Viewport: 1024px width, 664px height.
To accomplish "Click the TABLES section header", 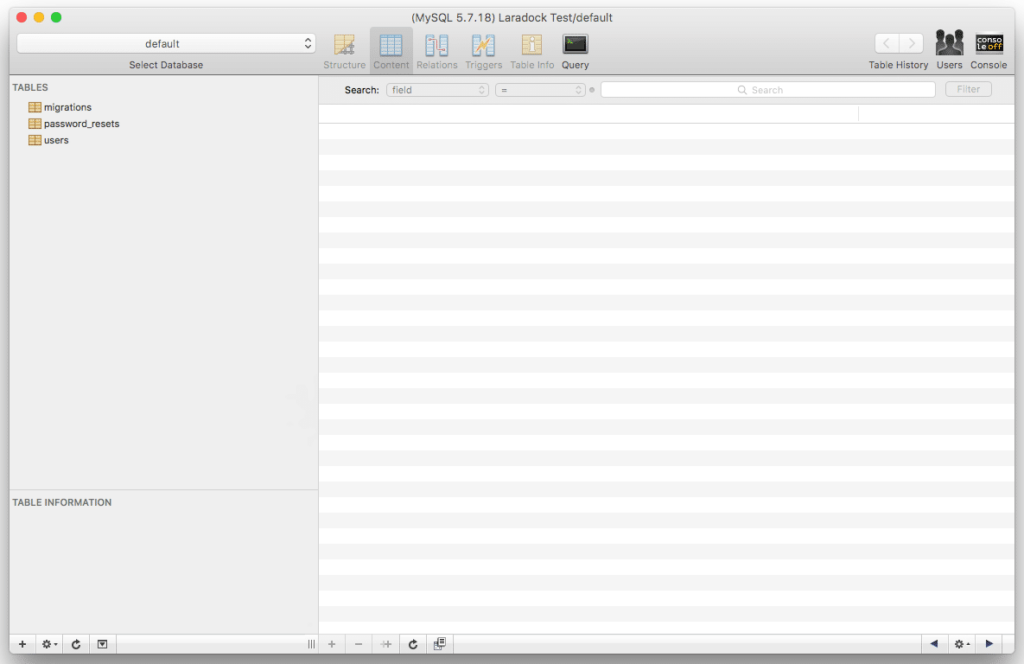I will 30,87.
